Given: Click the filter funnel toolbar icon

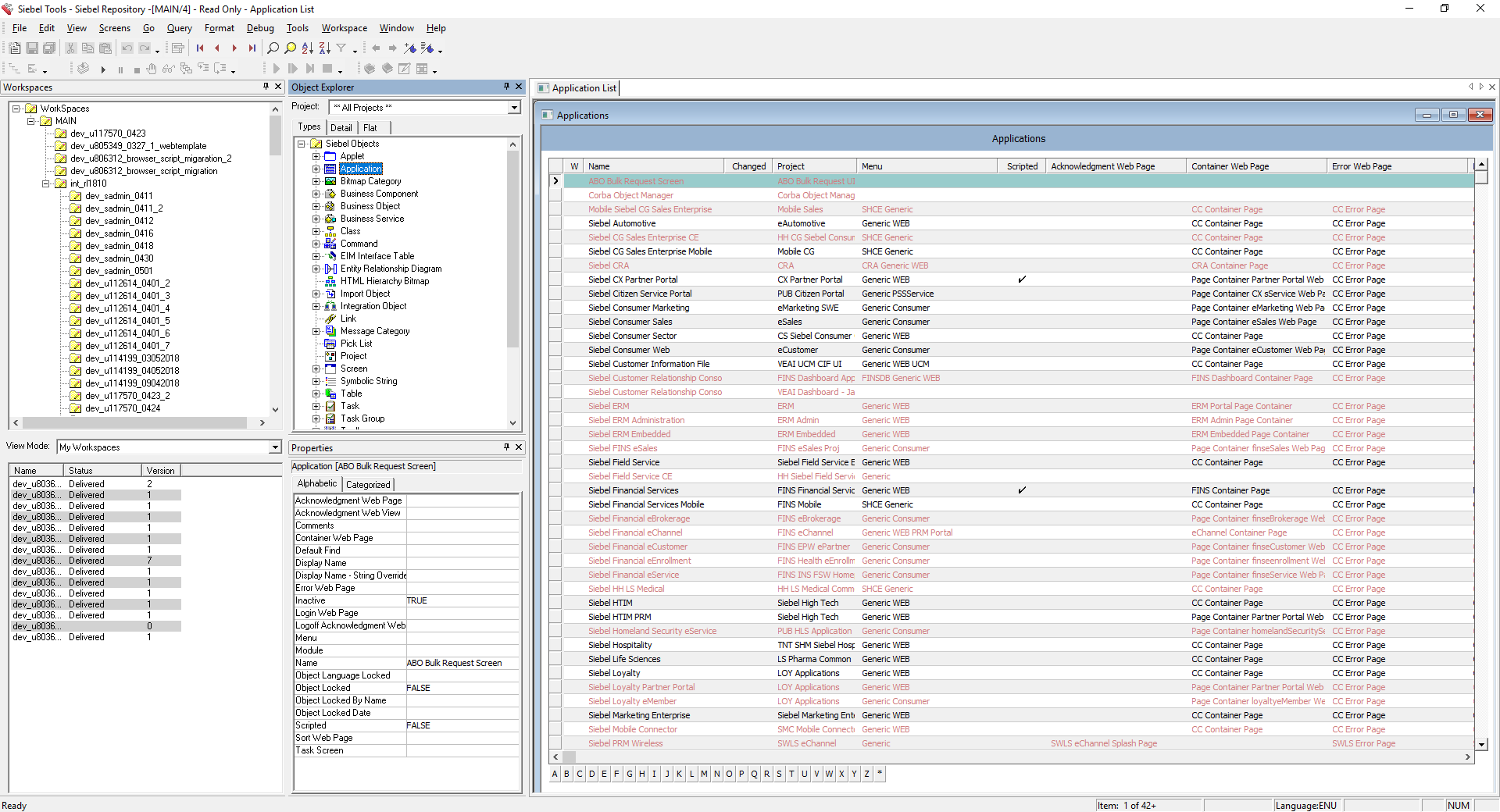Looking at the screenshot, I should point(341,48).
